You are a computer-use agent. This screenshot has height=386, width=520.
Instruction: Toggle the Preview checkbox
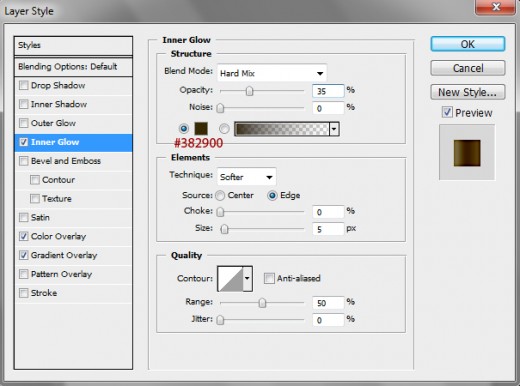pos(447,112)
